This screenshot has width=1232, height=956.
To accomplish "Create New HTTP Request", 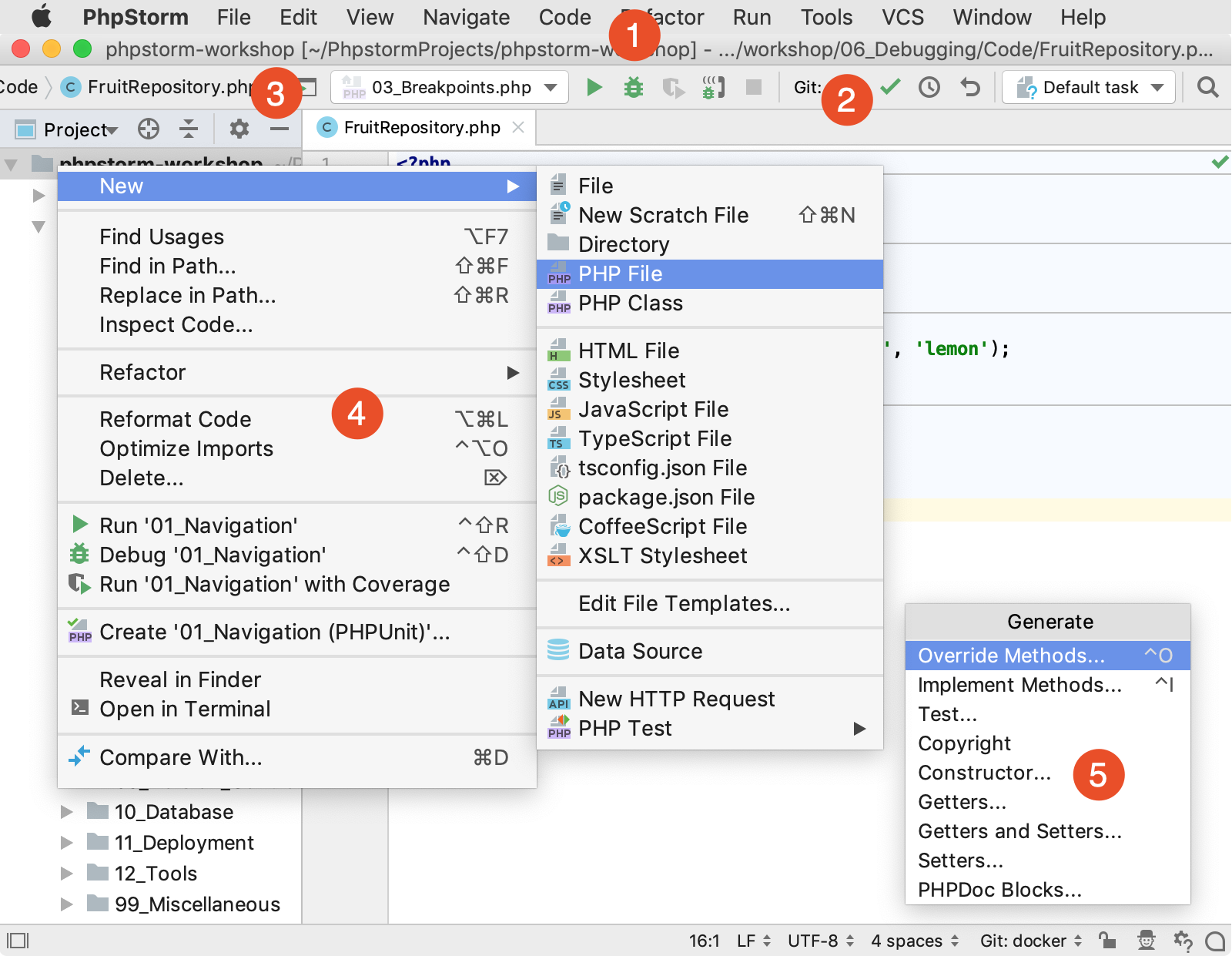I will [710, 699].
